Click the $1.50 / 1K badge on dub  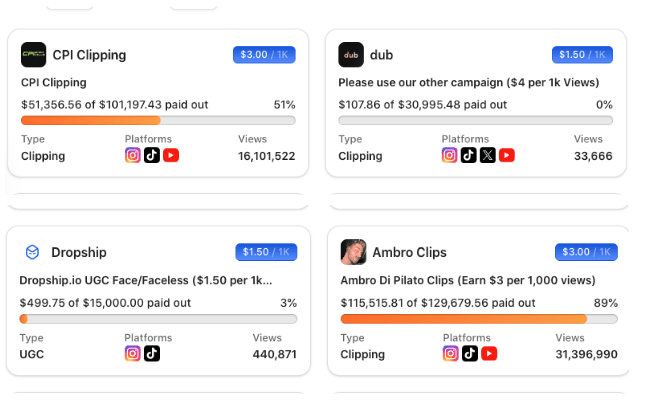pyautogui.click(x=582, y=55)
